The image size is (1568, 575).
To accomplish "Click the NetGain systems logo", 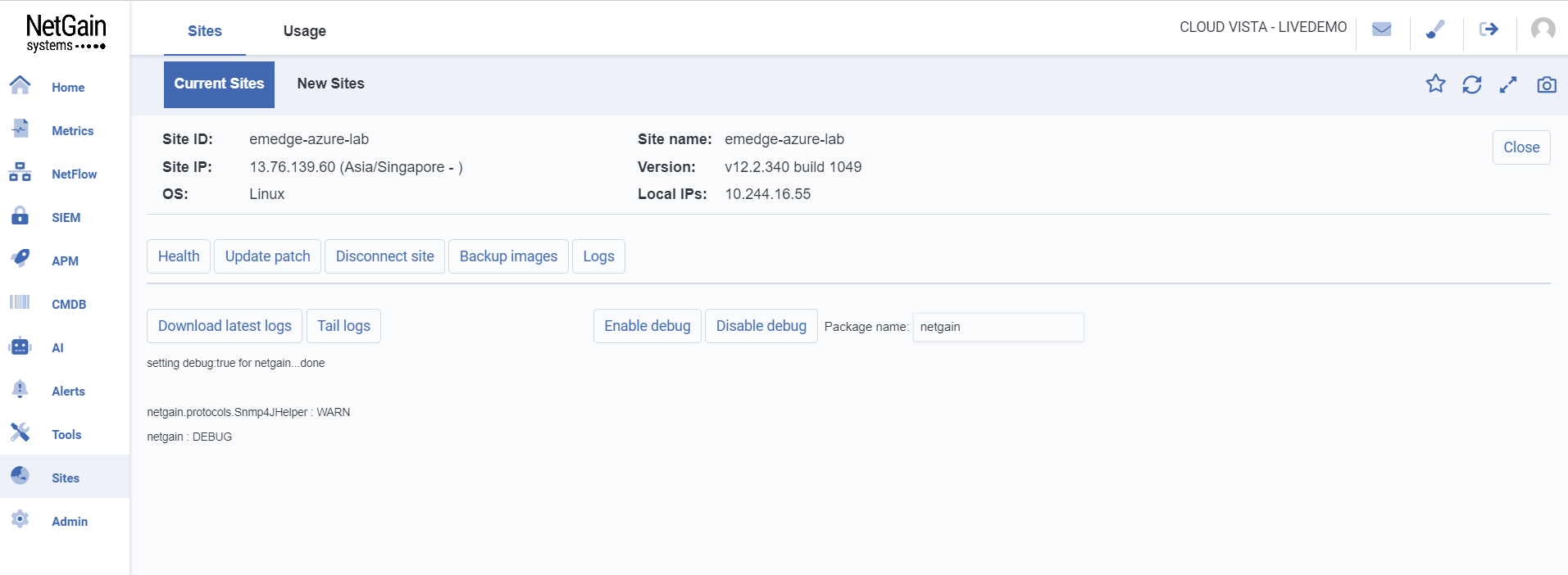I will [x=66, y=33].
